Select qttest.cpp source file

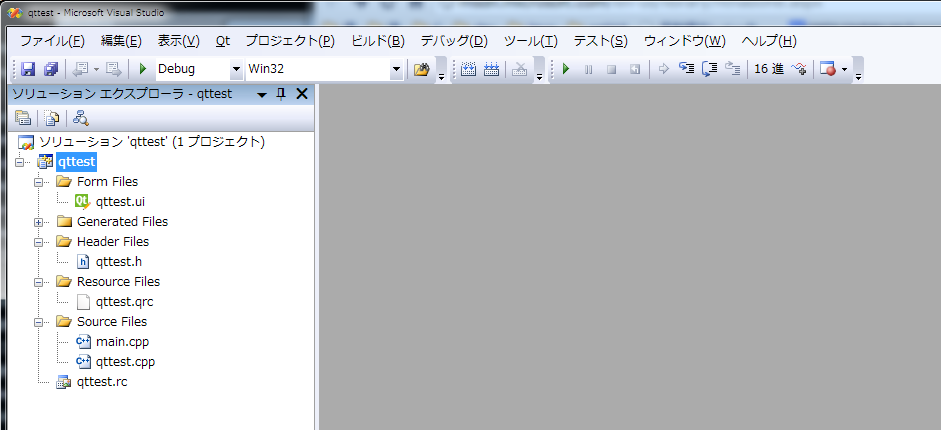[x=125, y=362]
